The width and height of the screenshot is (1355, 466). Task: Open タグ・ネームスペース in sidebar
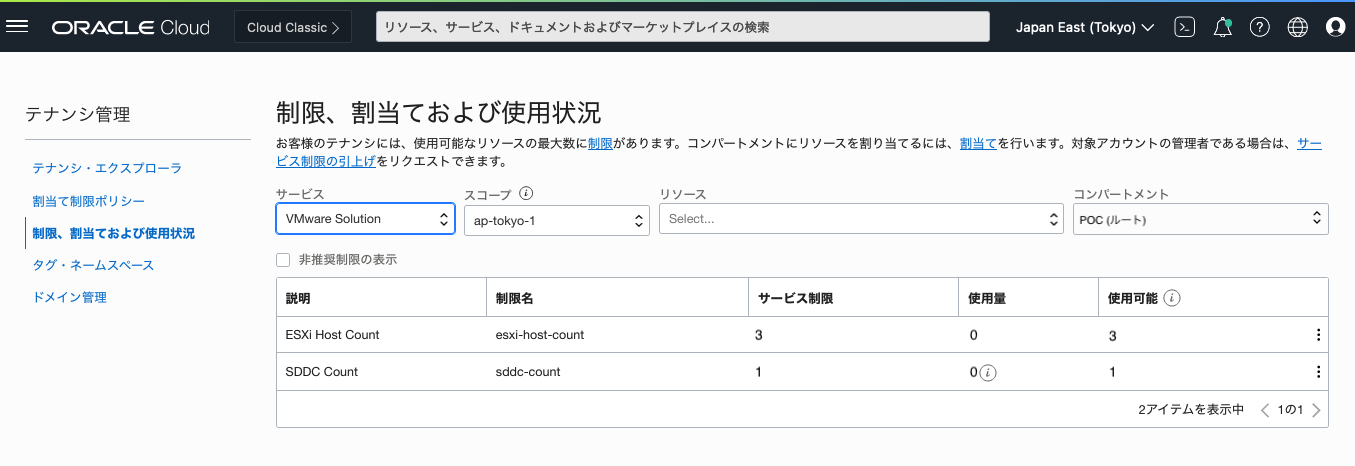(x=93, y=265)
